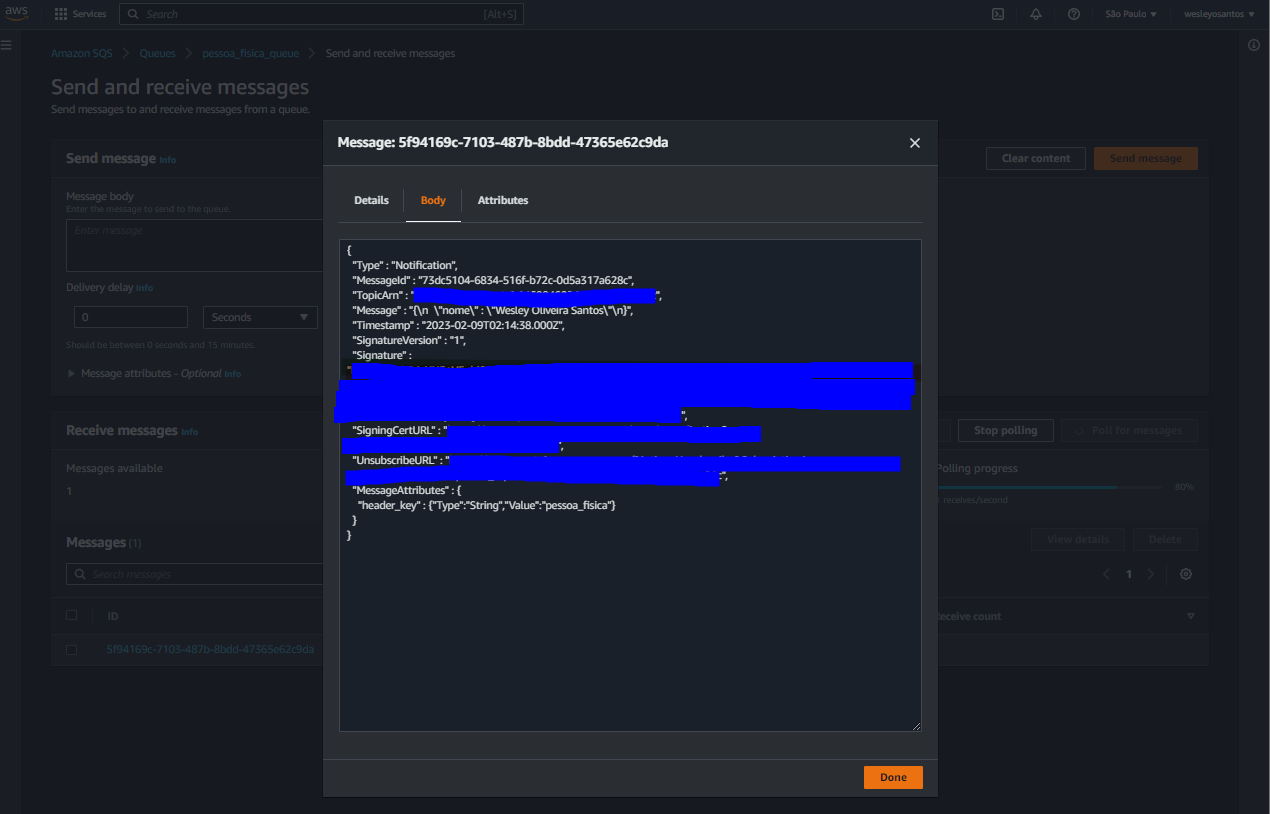Open the São Paulo region dropdown
Image resolution: width=1270 pixels, height=814 pixels.
pyautogui.click(x=1131, y=14)
